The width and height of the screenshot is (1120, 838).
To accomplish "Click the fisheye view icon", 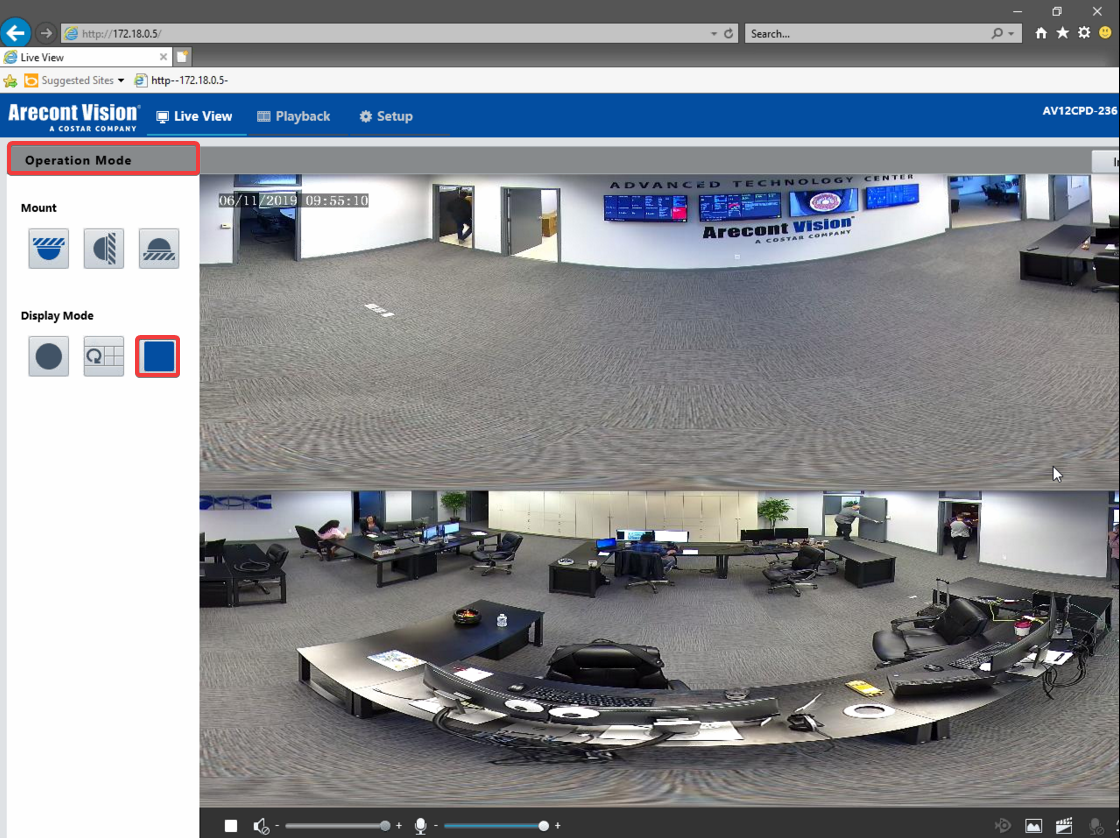I will coord(1003,825).
